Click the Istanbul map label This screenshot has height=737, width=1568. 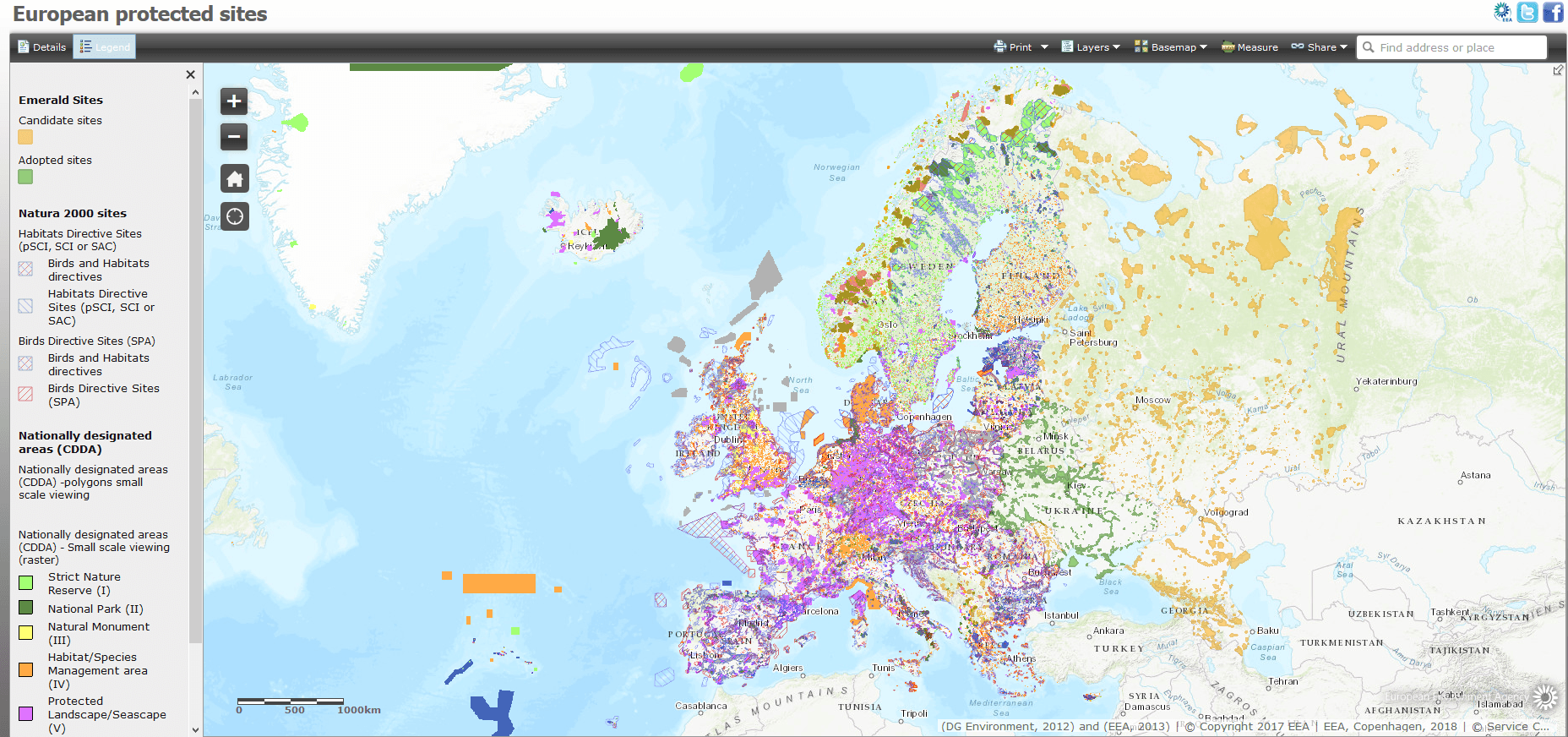(x=1061, y=615)
